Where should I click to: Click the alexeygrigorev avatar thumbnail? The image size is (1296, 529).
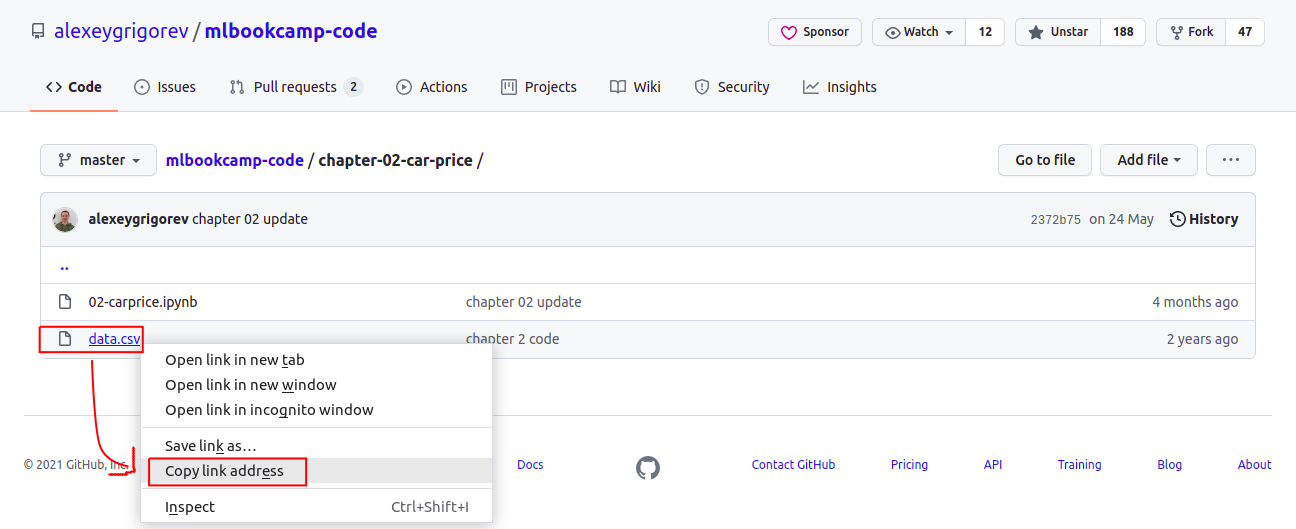[65, 219]
